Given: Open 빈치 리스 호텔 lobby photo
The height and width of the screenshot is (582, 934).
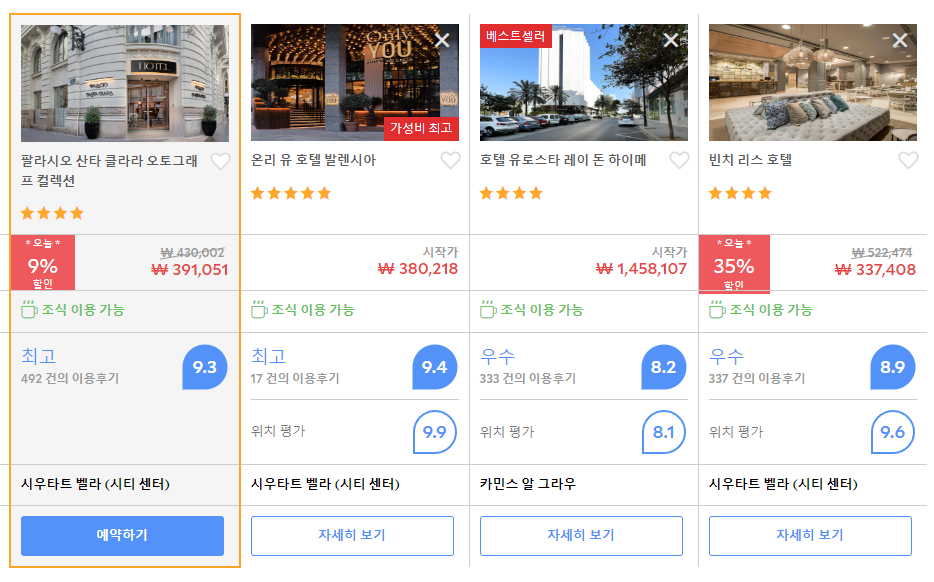Looking at the screenshot, I should [x=812, y=82].
